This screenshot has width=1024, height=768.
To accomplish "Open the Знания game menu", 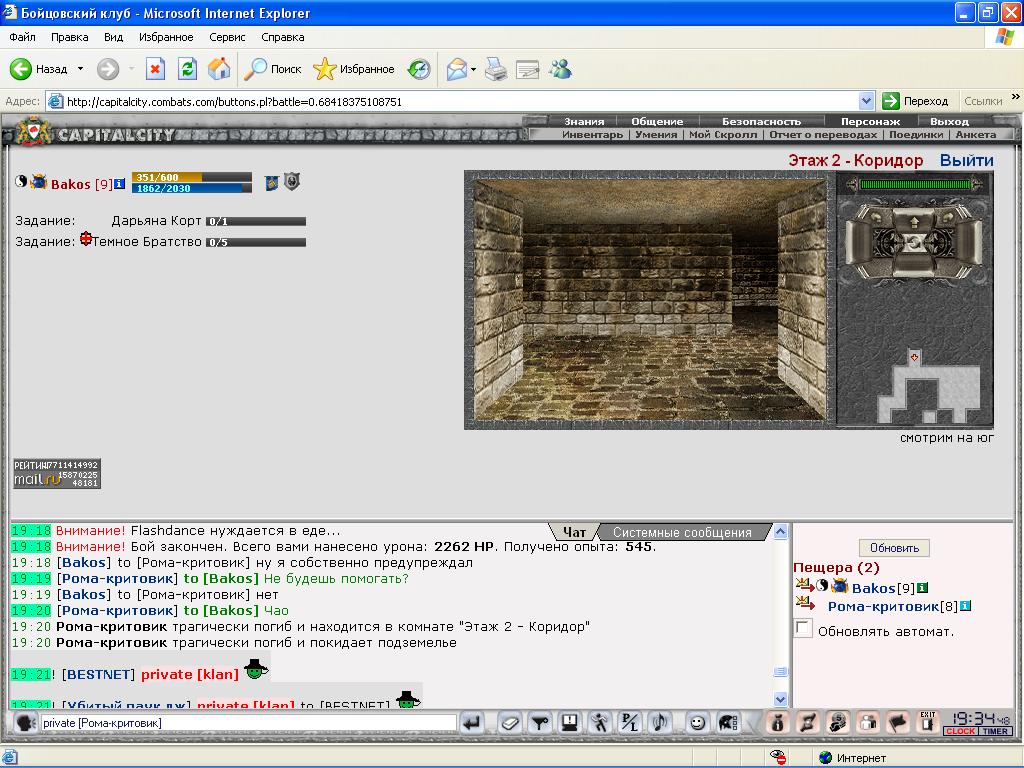I will [584, 121].
